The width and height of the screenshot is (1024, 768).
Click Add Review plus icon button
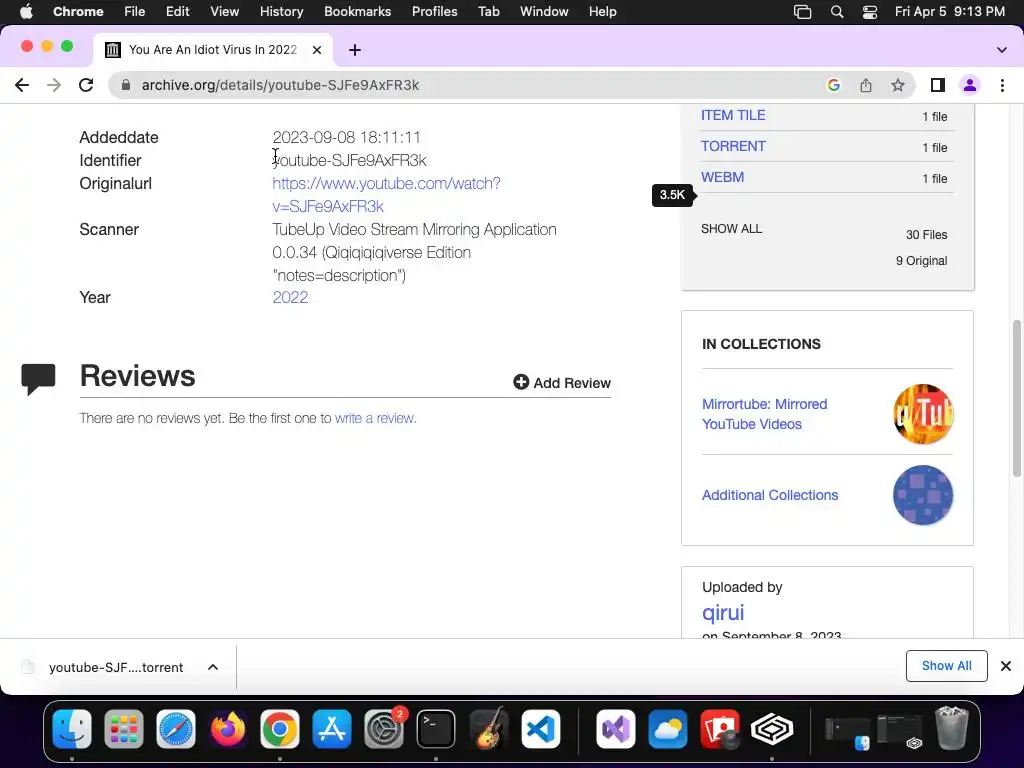click(562, 383)
